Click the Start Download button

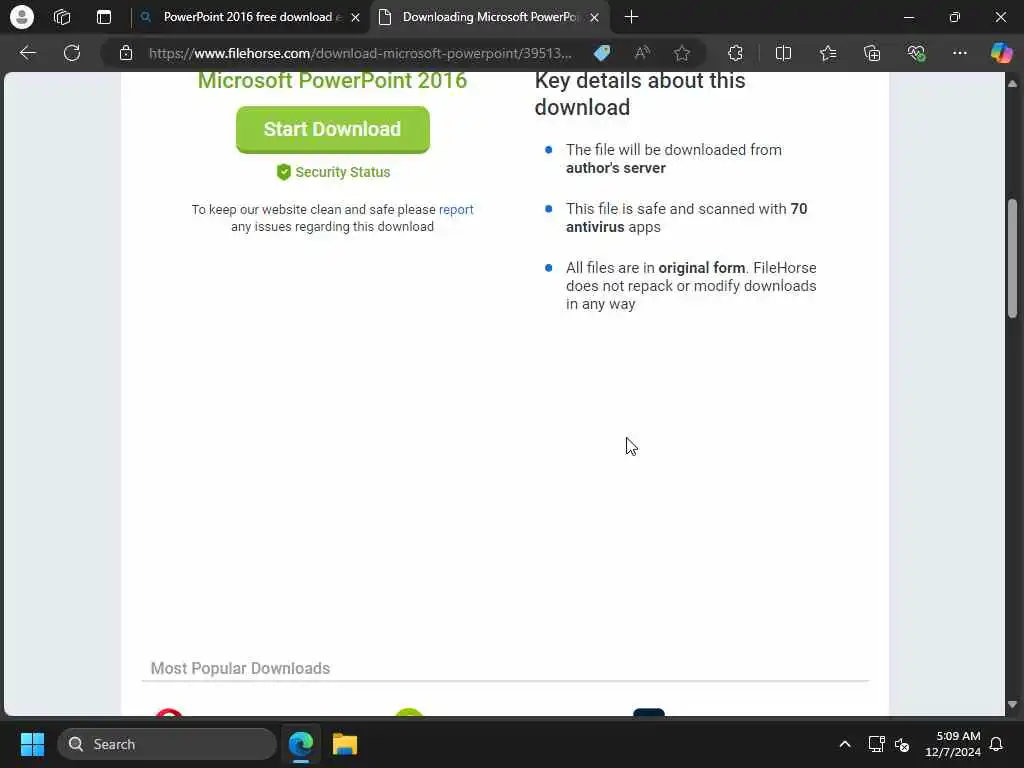click(x=332, y=129)
